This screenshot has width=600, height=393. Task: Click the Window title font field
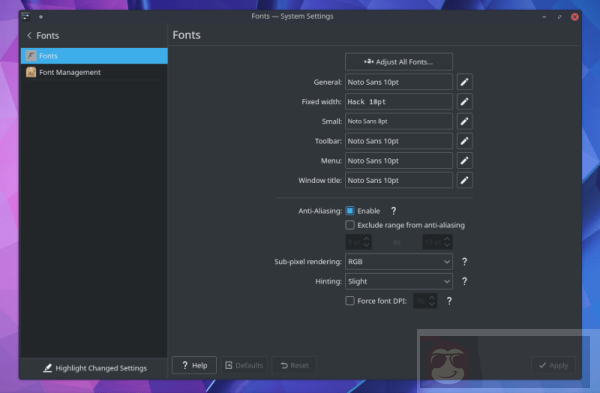tap(399, 180)
